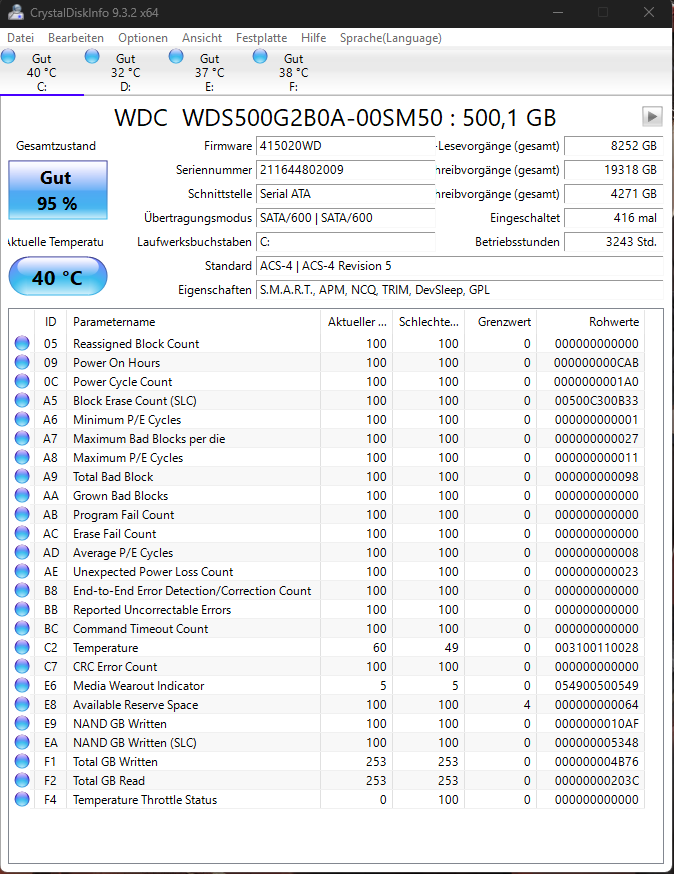The width and height of the screenshot is (674, 874).
Task: Switch to drive F: tab at 38 °C
Action: (x=294, y=72)
